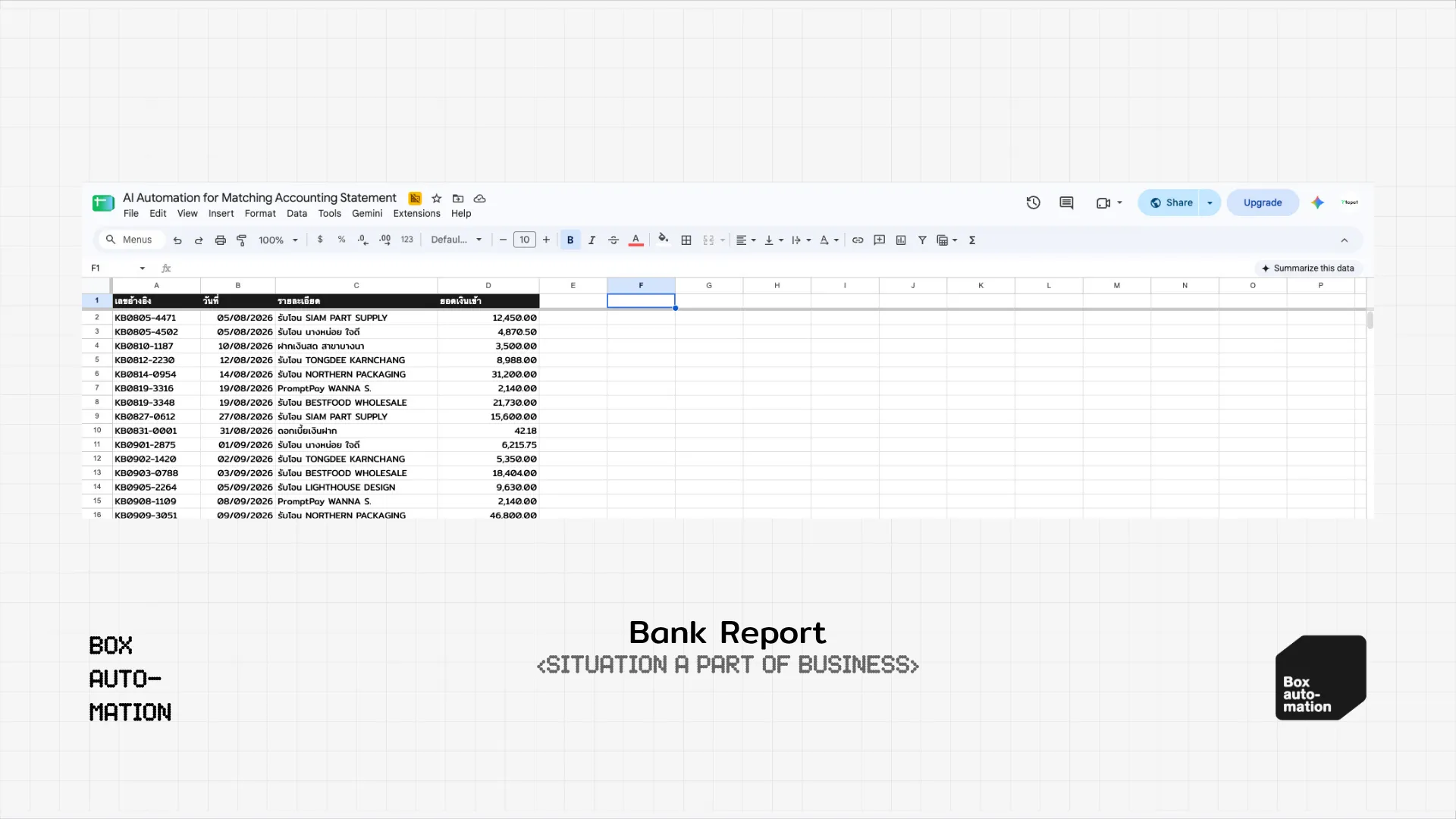Open the Extensions menu
The image size is (1456, 819).
[x=416, y=214]
